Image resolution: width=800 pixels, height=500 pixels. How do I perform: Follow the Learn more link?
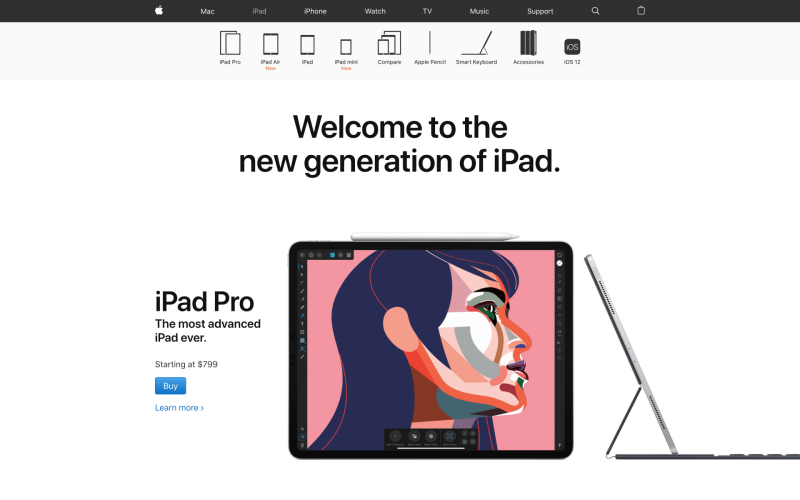click(x=179, y=408)
